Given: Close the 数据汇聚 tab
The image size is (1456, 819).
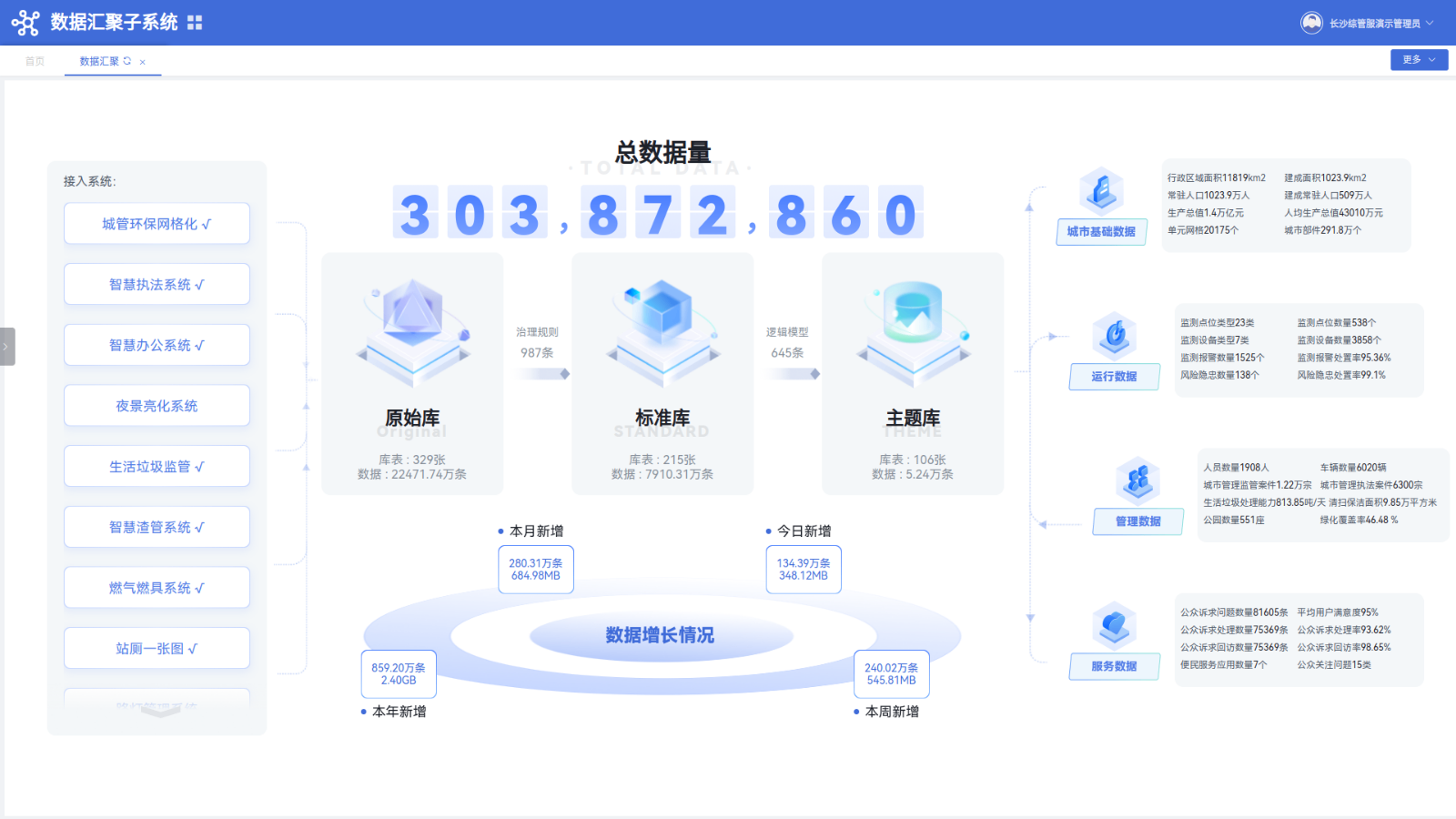Looking at the screenshot, I should (143, 62).
